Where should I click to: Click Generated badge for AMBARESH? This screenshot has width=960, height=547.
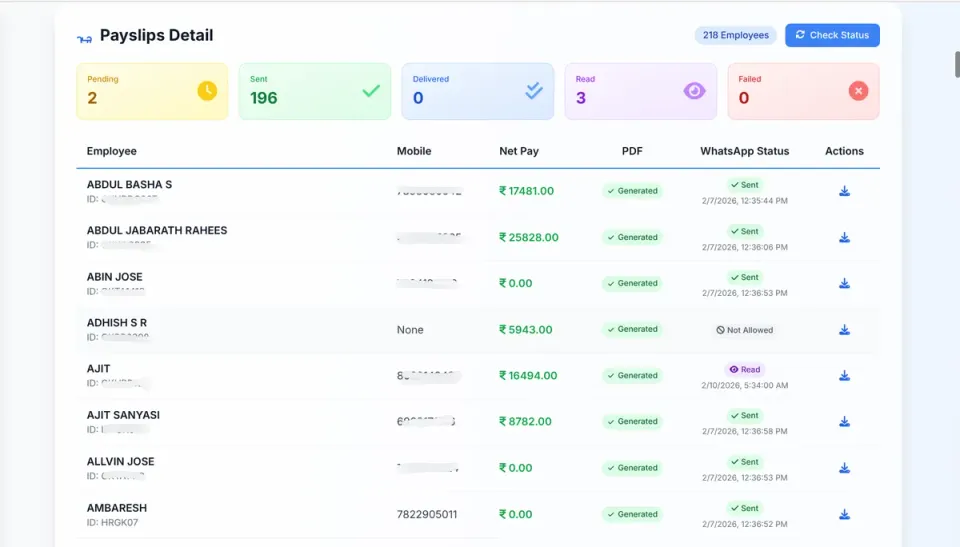pyautogui.click(x=632, y=514)
